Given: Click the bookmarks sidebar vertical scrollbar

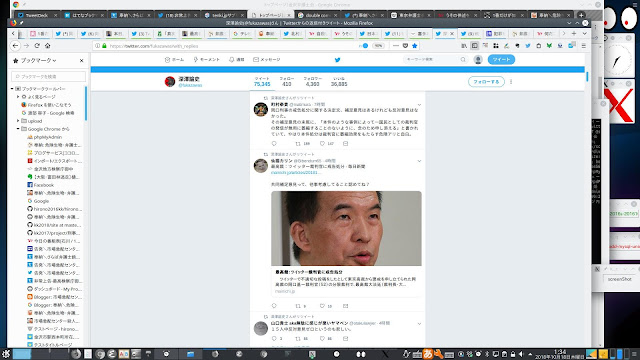Looking at the screenshot, I should coord(86,103).
